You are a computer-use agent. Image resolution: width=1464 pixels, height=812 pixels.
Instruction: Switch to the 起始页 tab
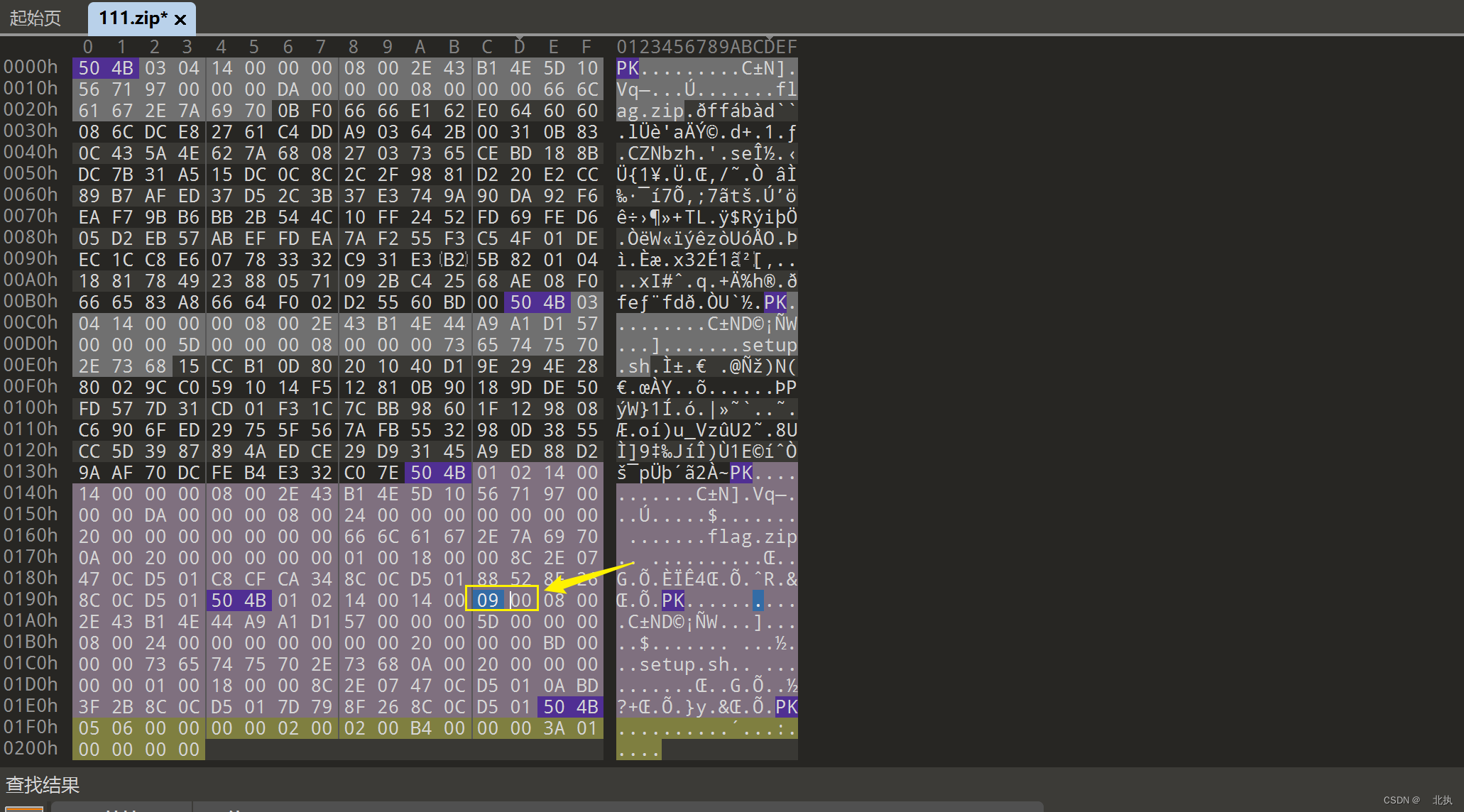[x=35, y=18]
